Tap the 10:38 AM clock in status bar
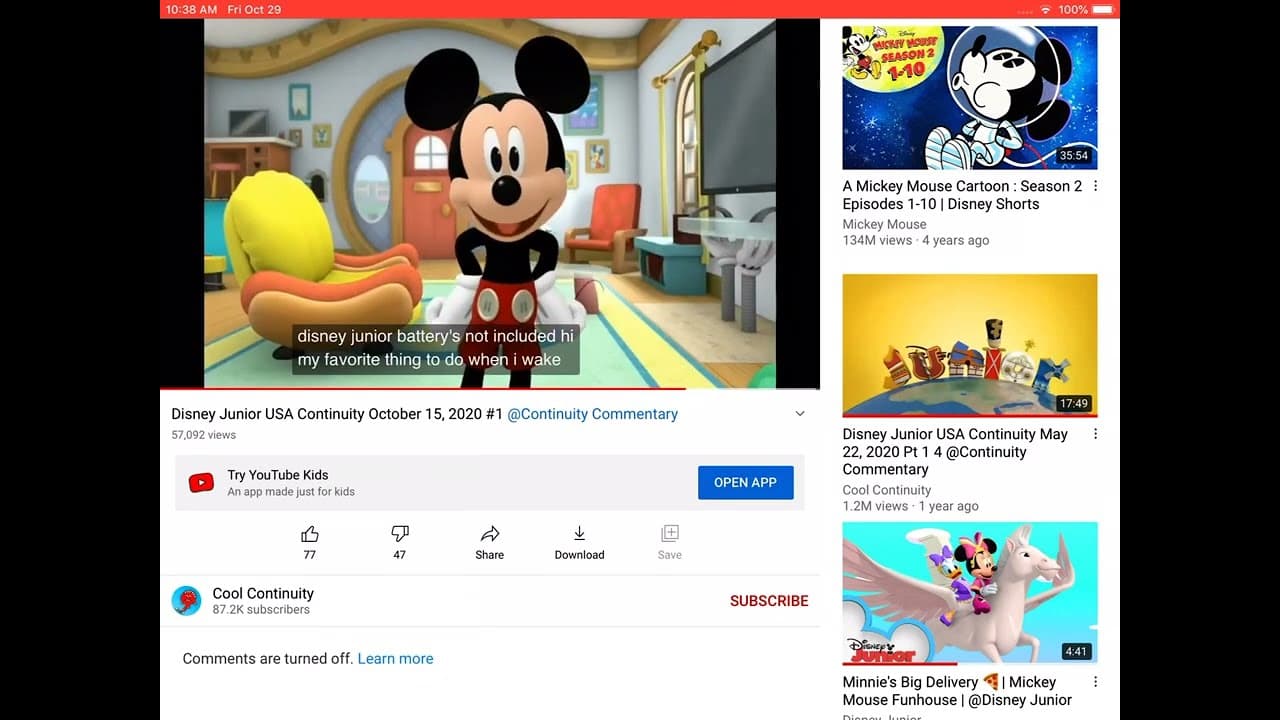 pyautogui.click(x=191, y=9)
